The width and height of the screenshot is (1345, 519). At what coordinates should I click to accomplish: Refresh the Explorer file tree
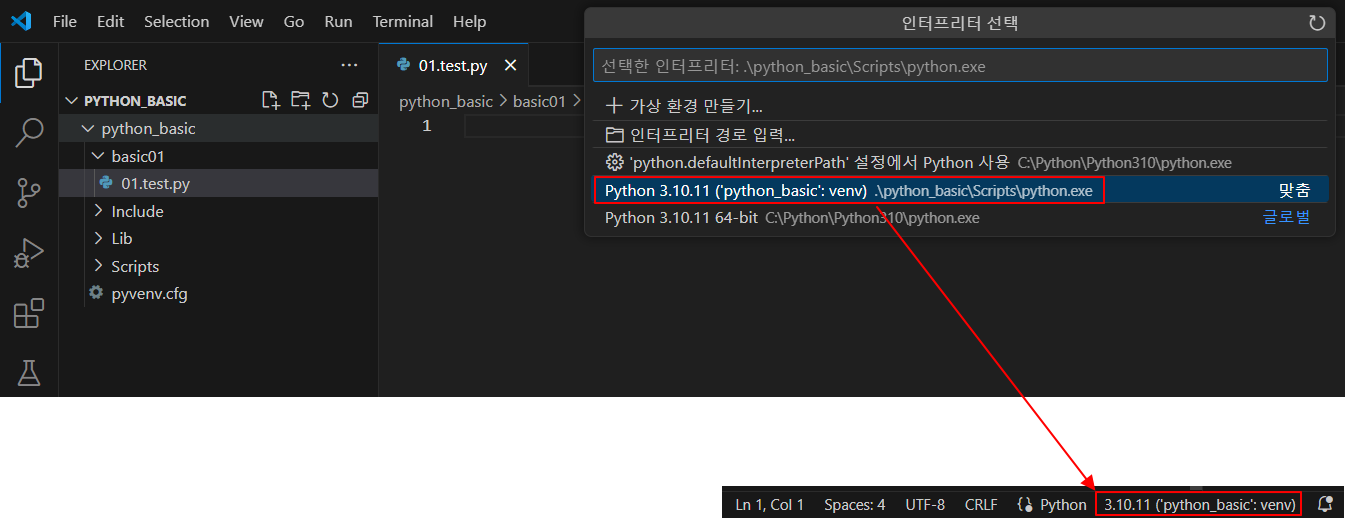pos(330,100)
